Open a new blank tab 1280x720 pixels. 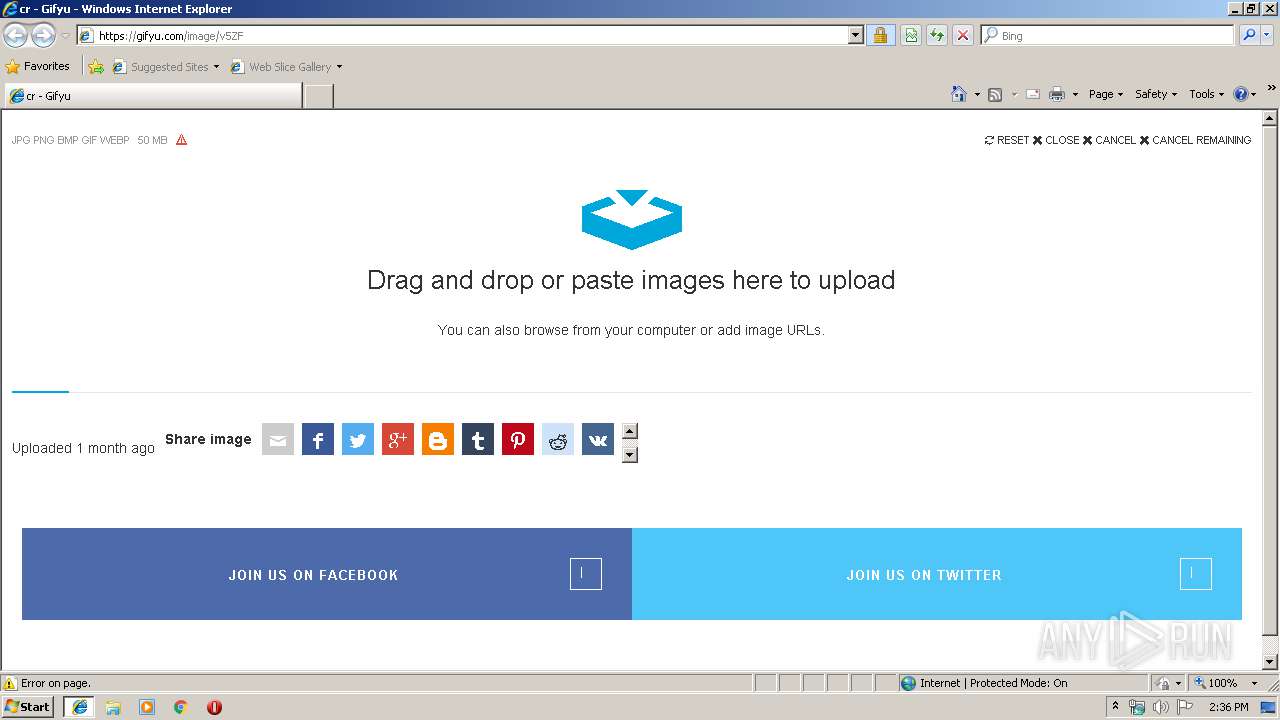(x=318, y=96)
